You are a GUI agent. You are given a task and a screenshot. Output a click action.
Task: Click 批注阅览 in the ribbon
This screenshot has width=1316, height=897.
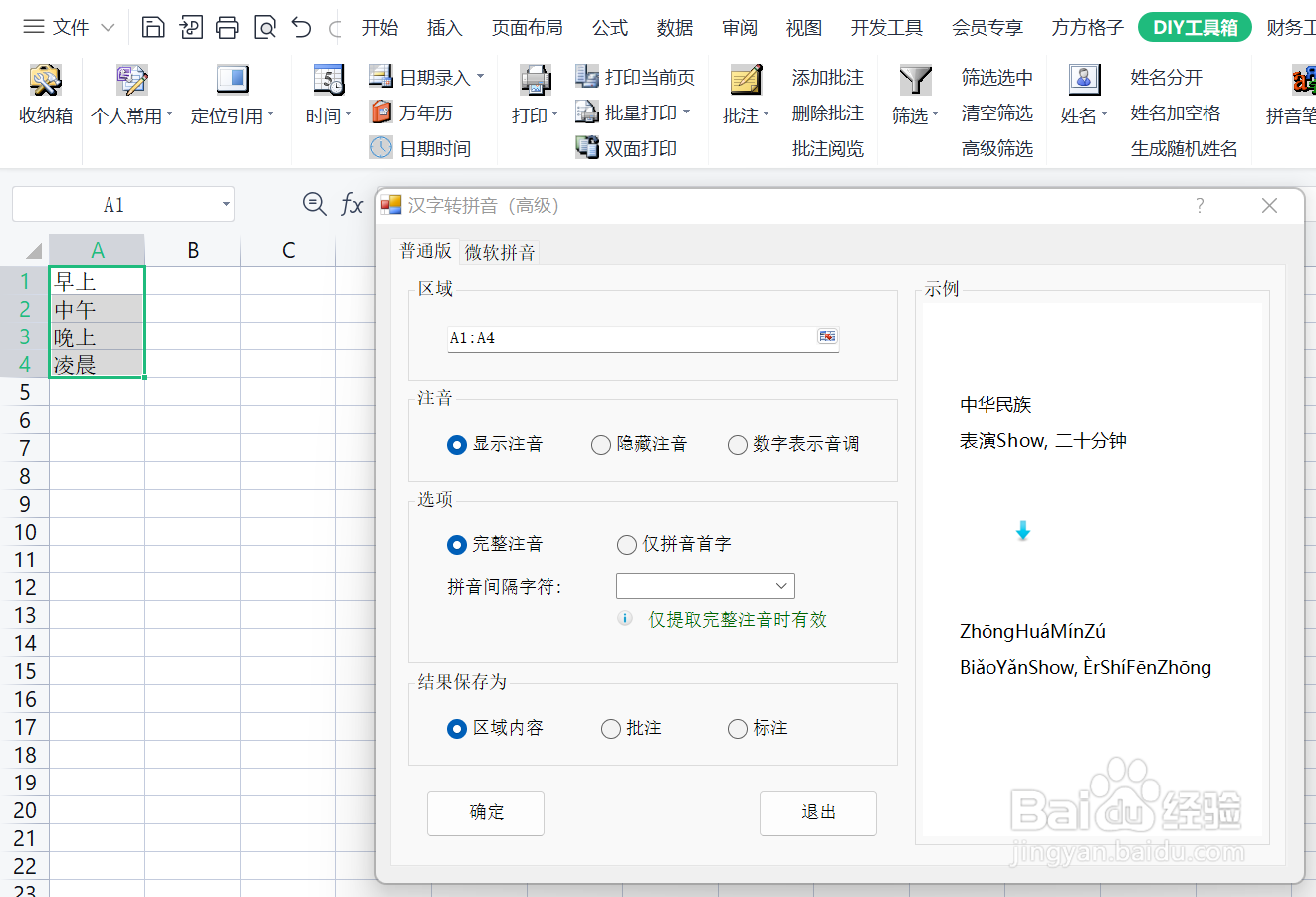pos(828,148)
